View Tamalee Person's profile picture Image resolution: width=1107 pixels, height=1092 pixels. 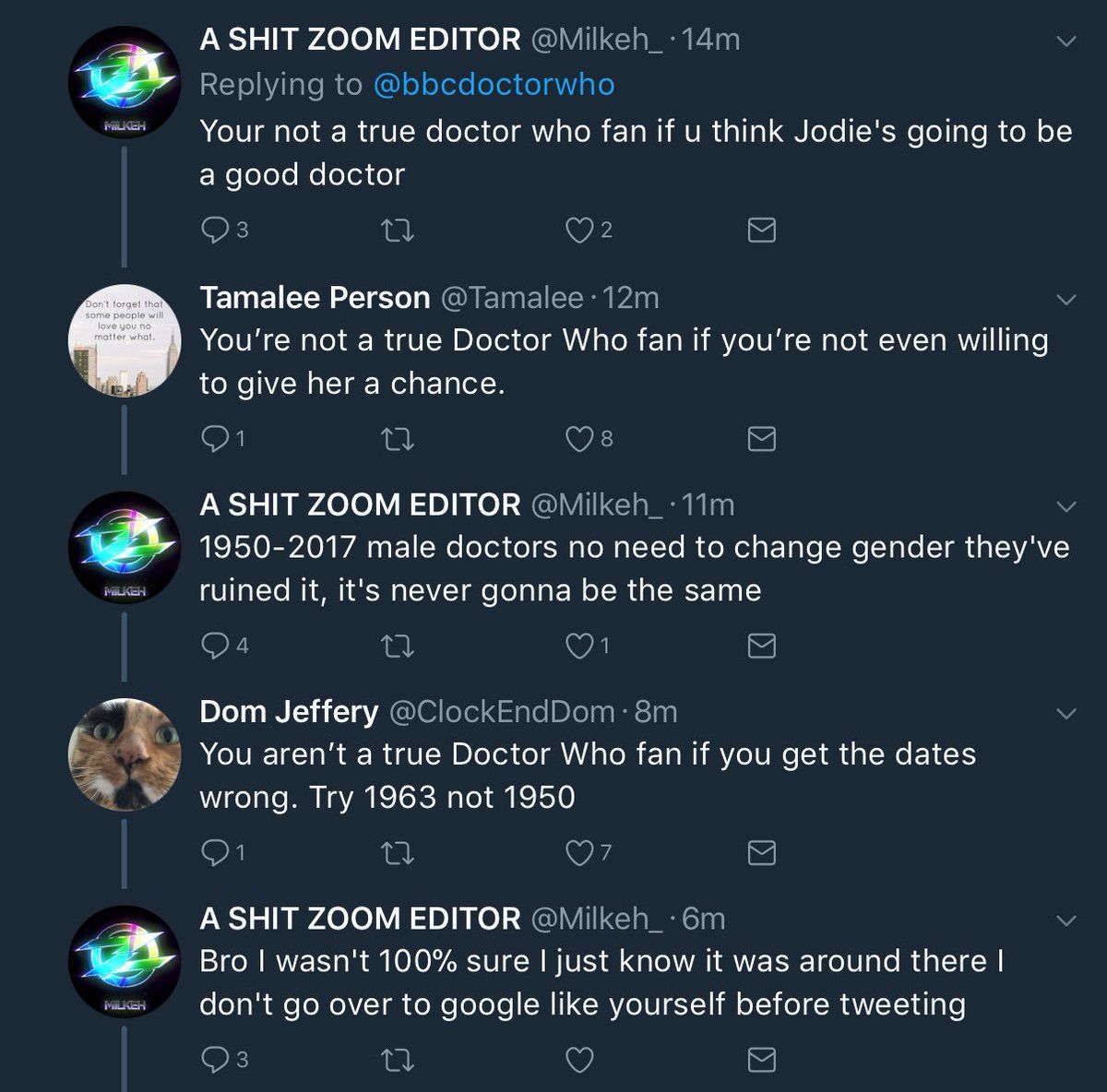[x=125, y=340]
